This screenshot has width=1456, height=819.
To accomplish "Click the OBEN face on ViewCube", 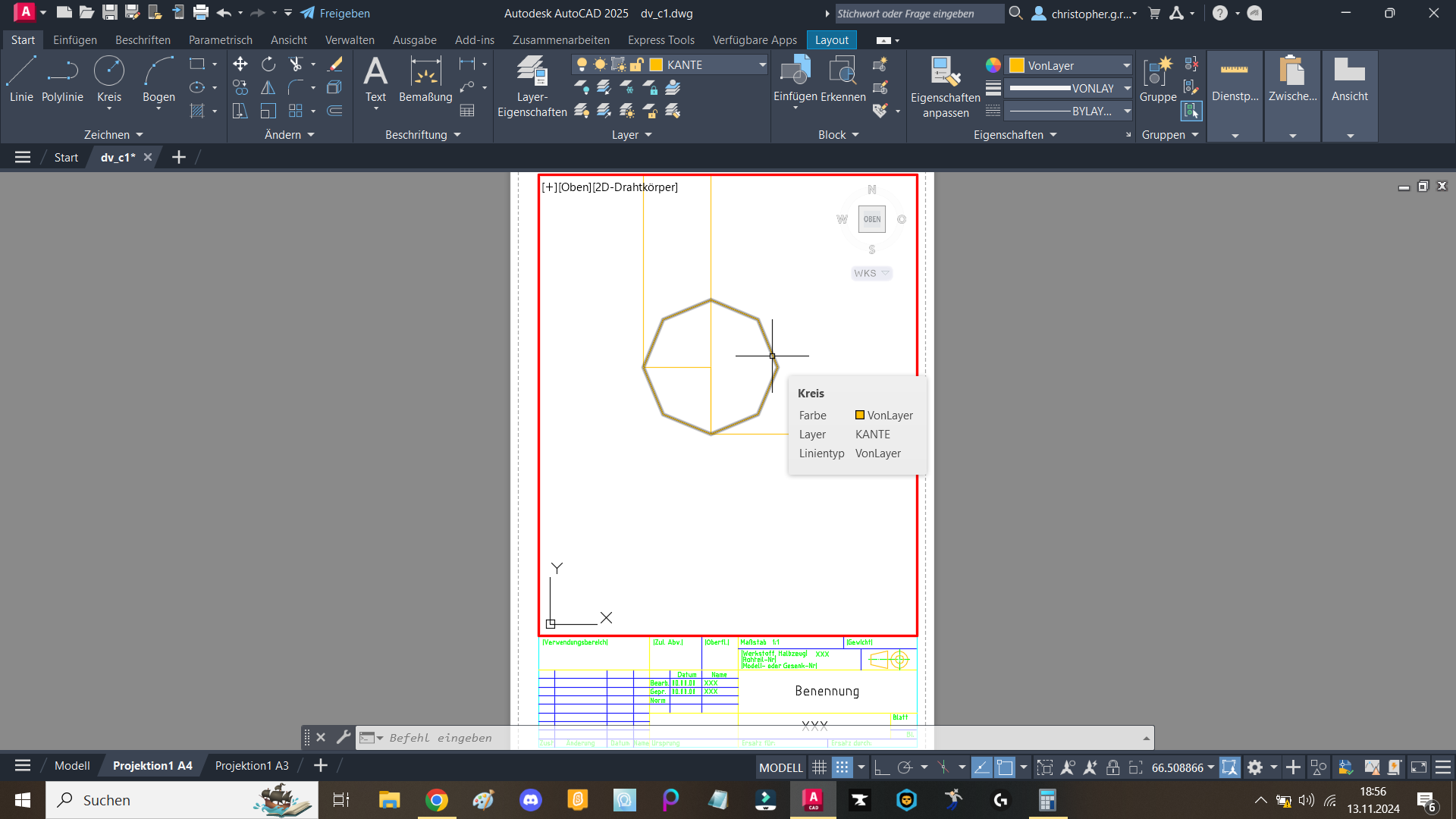I will [872, 219].
